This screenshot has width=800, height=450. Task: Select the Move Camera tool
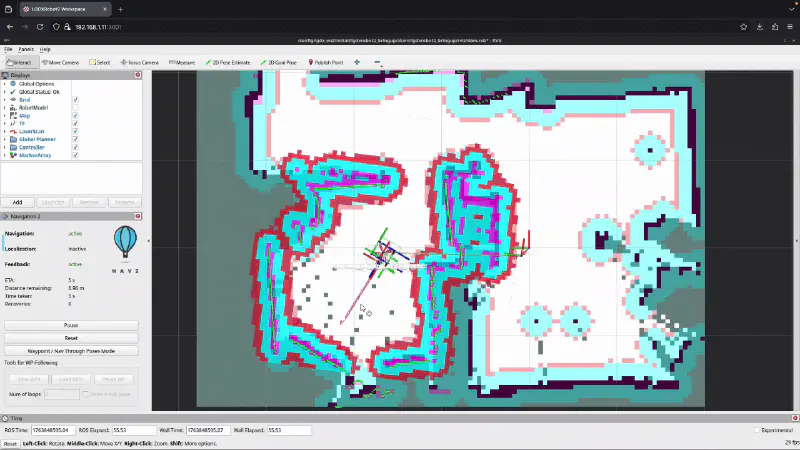[x=60, y=62]
